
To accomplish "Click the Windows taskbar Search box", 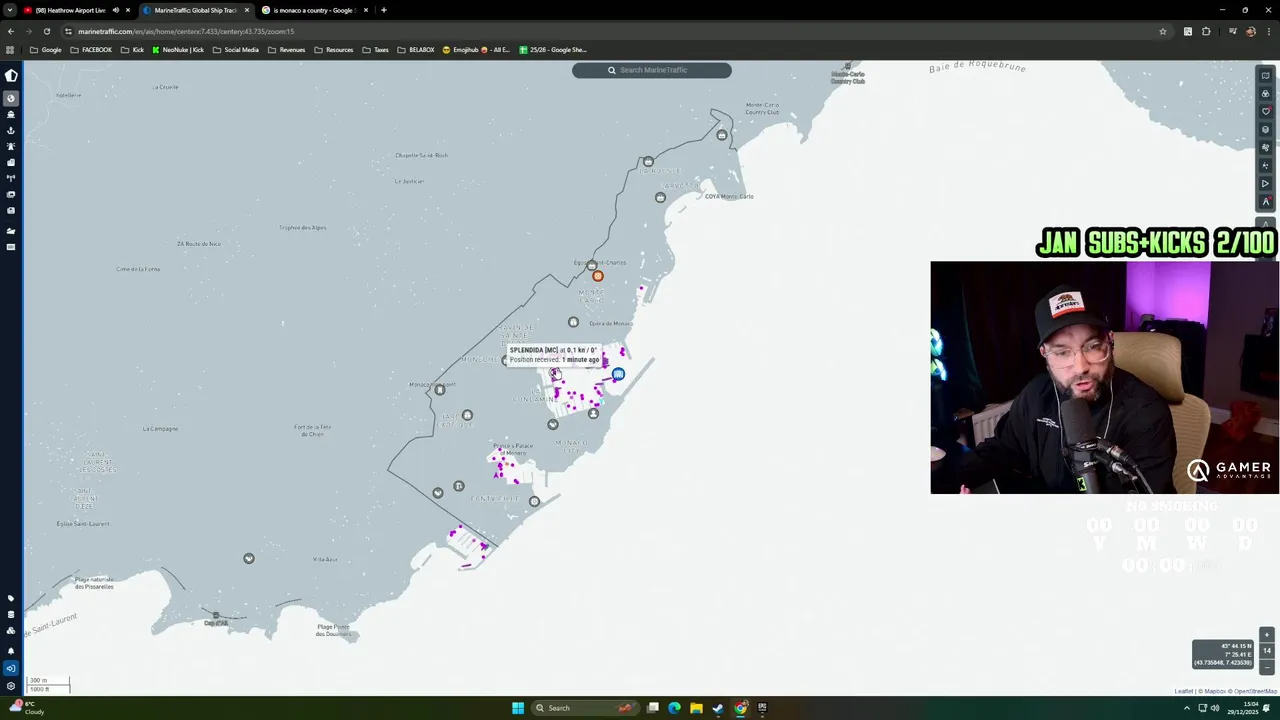I will (585, 708).
